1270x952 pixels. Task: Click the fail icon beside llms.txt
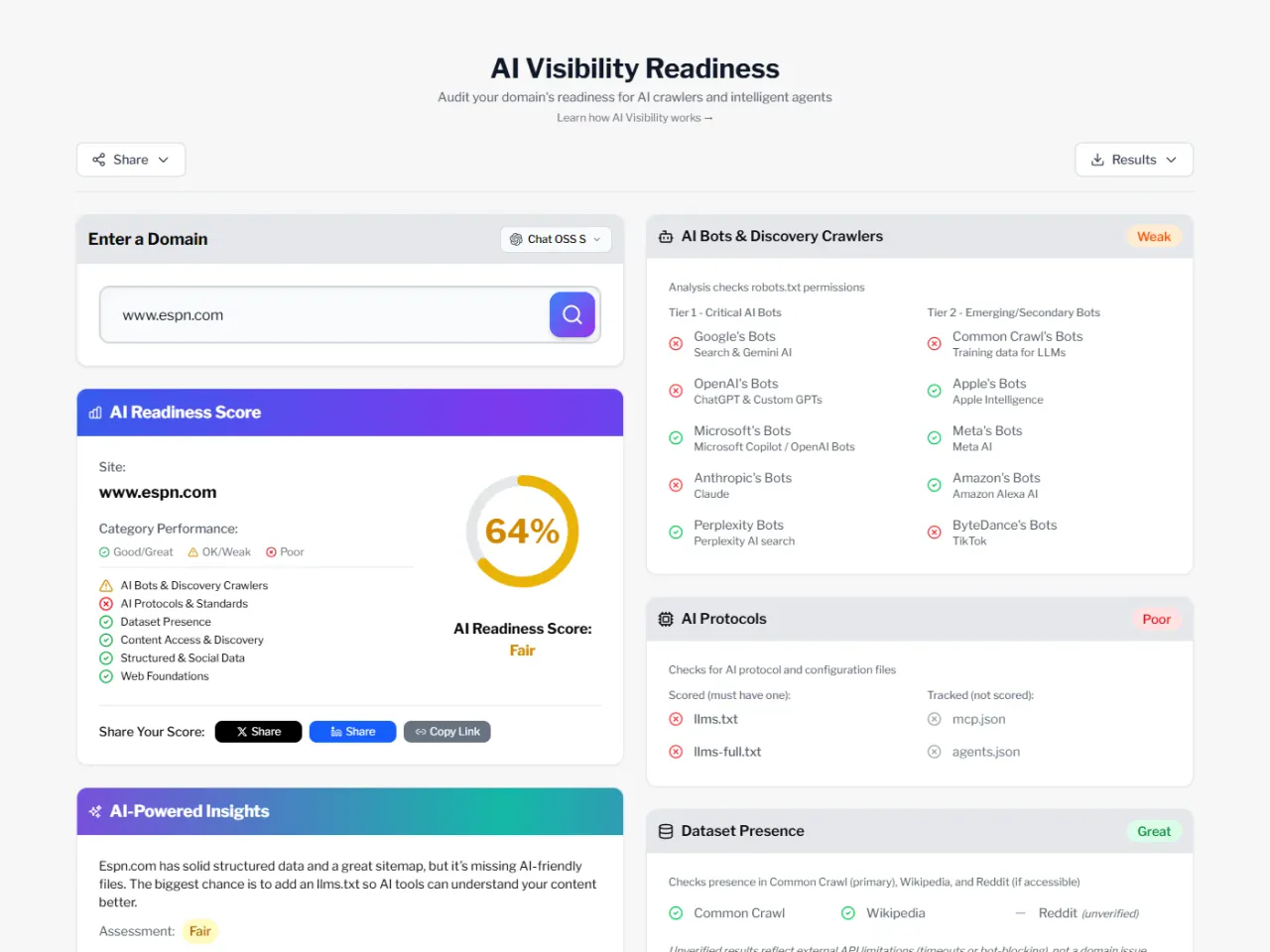[x=676, y=720]
